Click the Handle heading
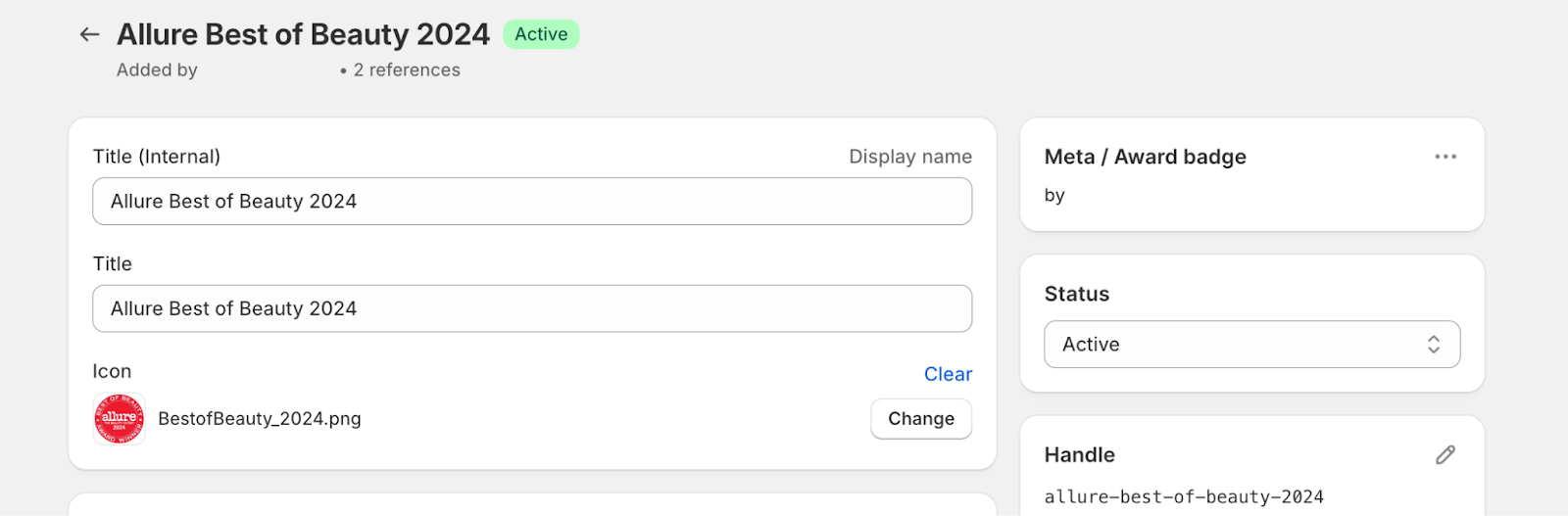 [1080, 454]
